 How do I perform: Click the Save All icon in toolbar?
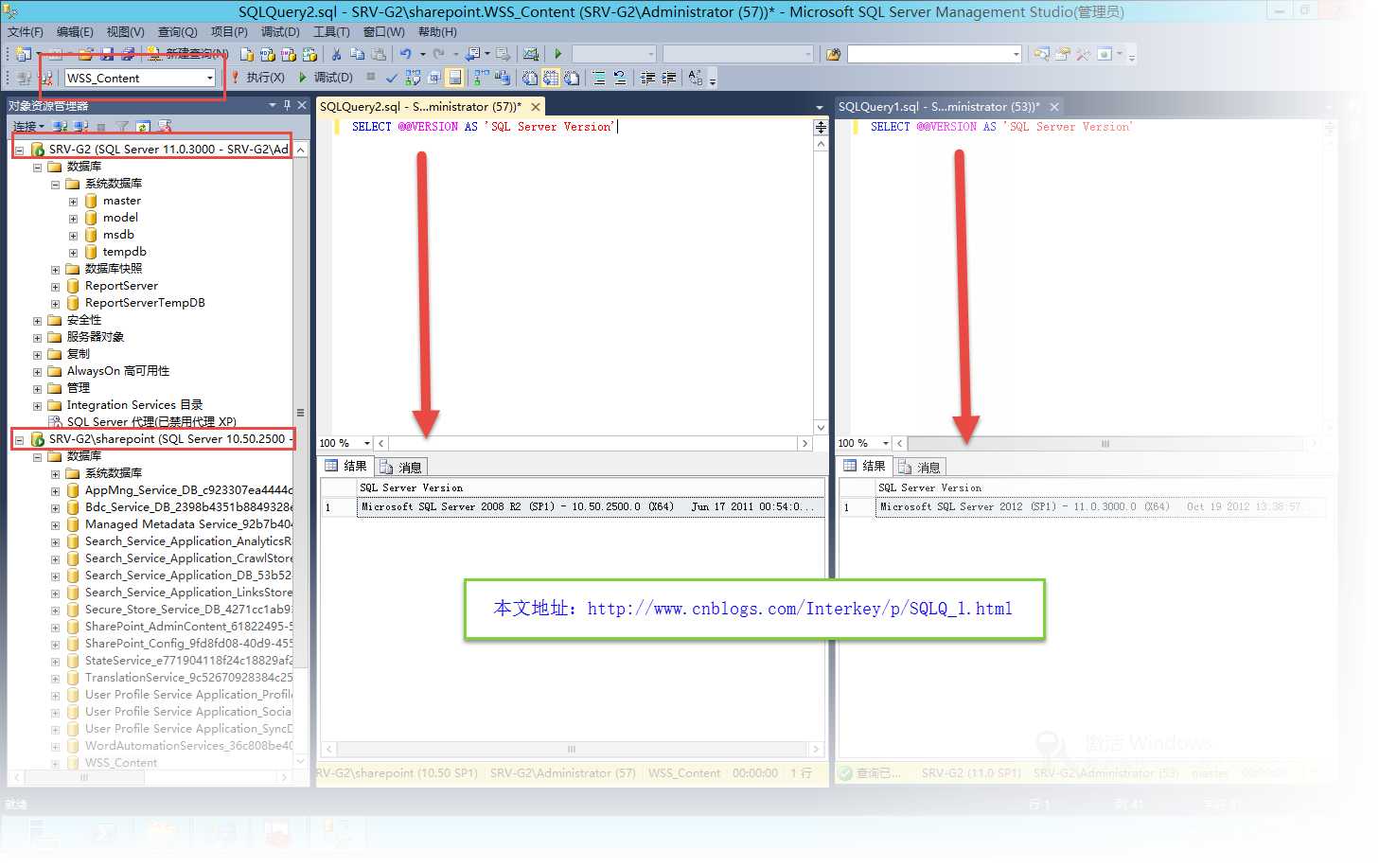(x=128, y=54)
